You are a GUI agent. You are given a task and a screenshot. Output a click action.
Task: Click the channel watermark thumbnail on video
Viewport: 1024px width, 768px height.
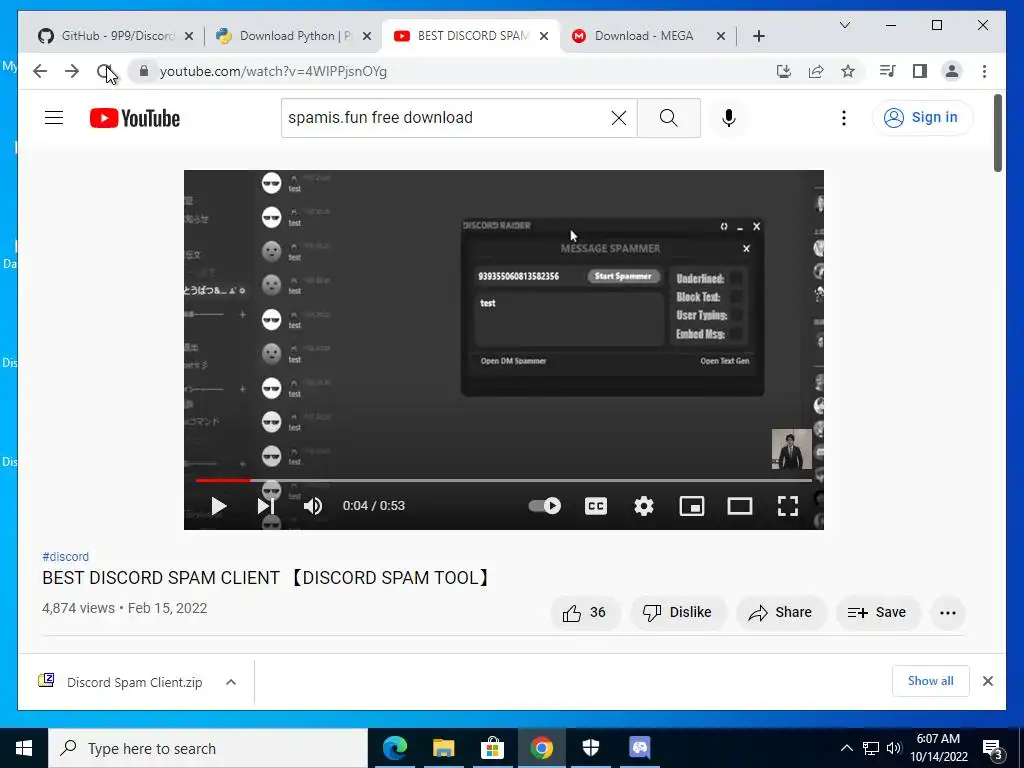792,449
